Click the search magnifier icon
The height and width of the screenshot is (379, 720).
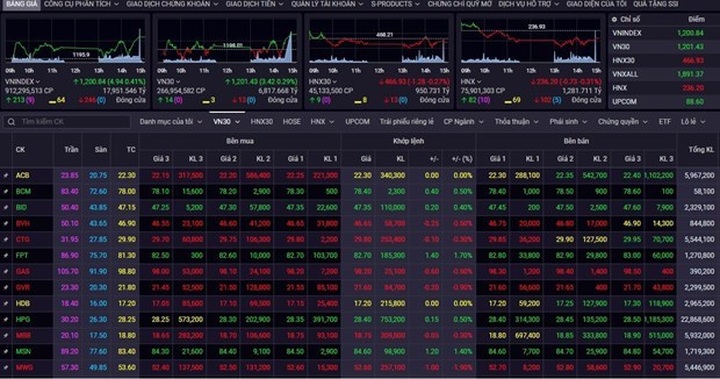pos(11,122)
